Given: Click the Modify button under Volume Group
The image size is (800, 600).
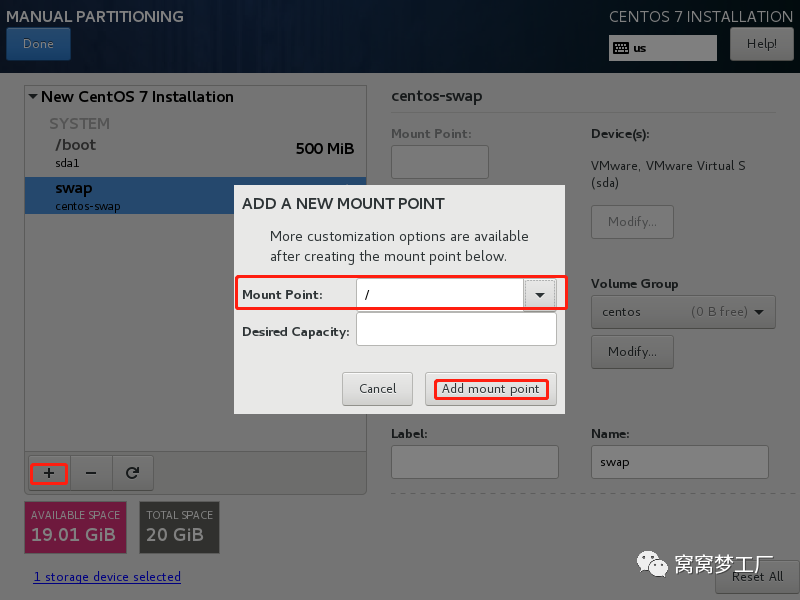Looking at the screenshot, I should [x=632, y=352].
